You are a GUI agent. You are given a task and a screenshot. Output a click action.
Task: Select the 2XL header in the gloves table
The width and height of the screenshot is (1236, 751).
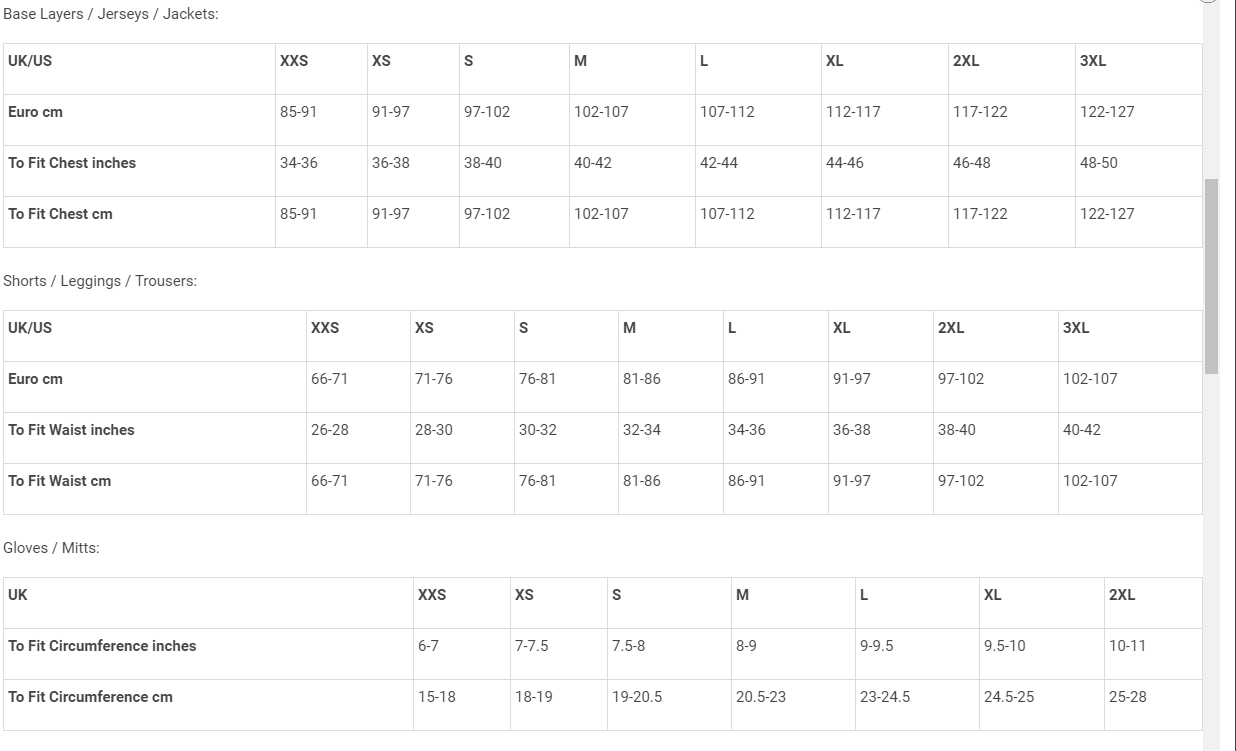(x=1122, y=595)
